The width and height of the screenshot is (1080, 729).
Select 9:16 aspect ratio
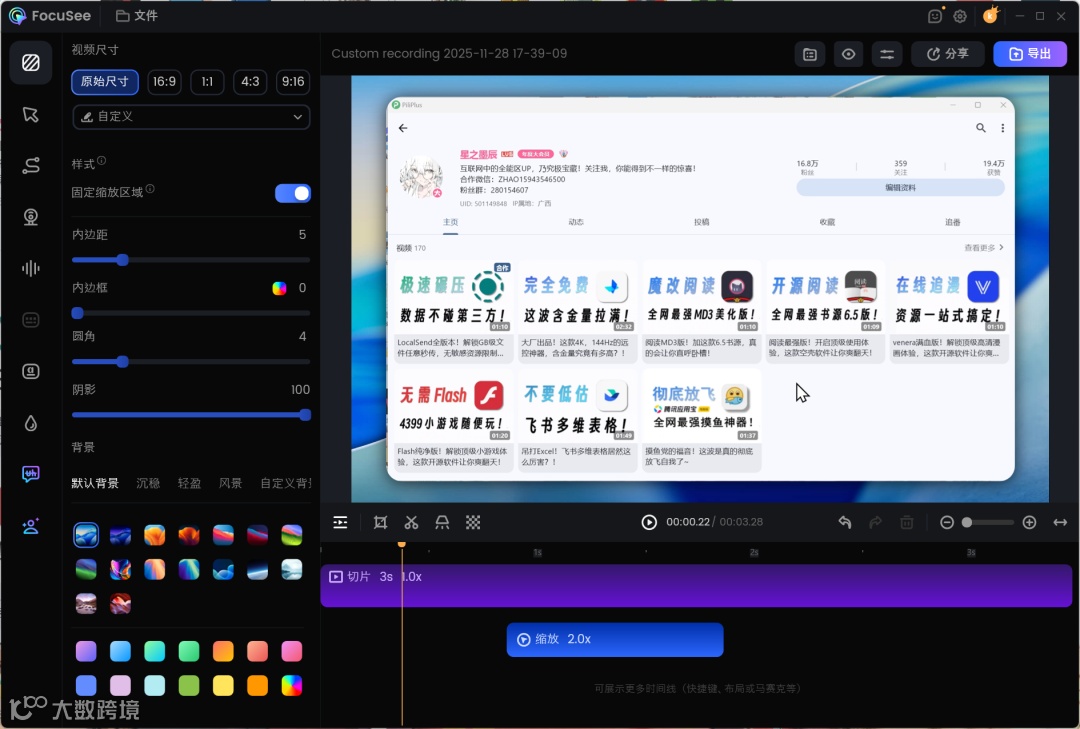pos(293,81)
